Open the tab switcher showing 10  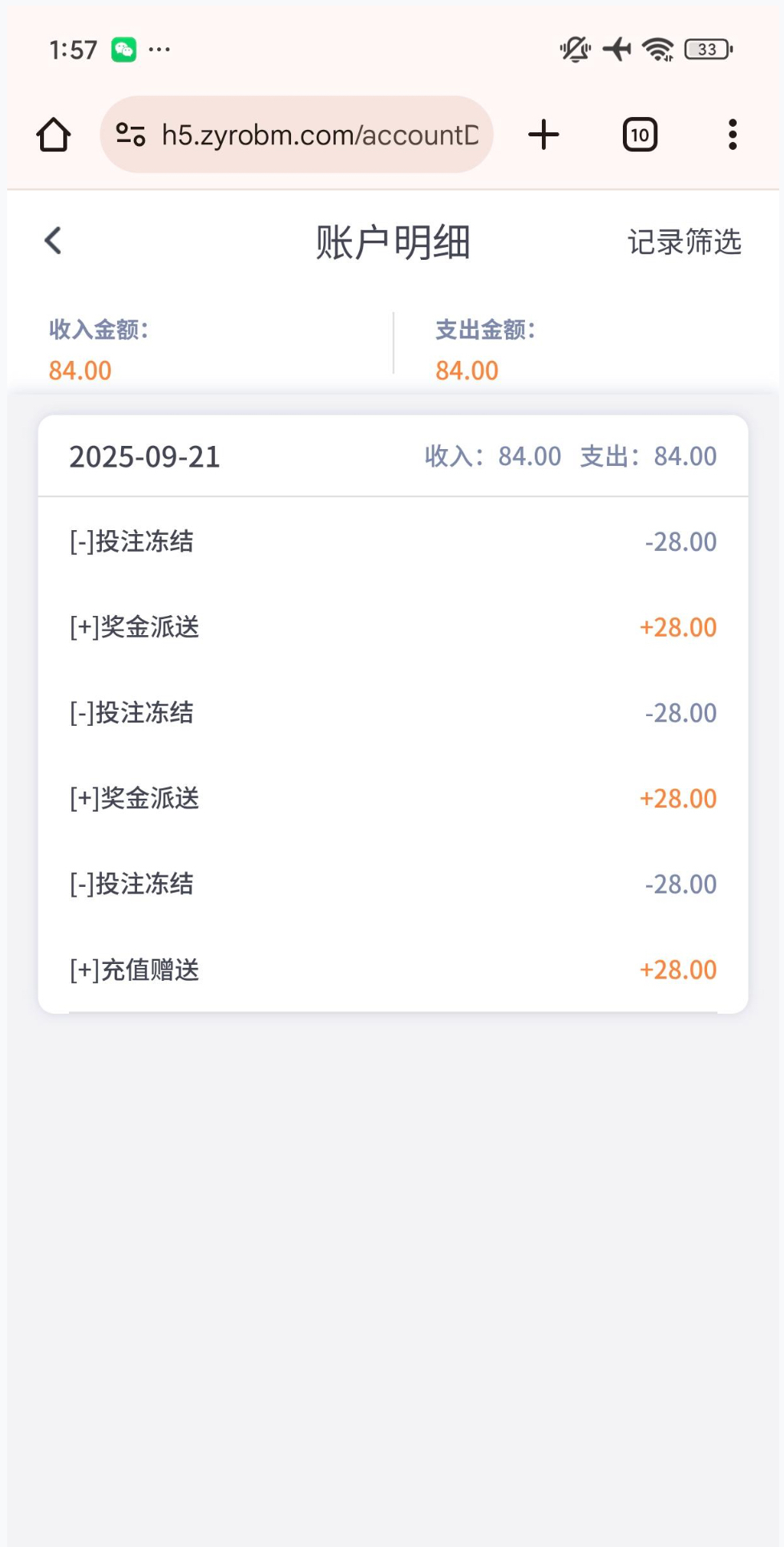(640, 135)
